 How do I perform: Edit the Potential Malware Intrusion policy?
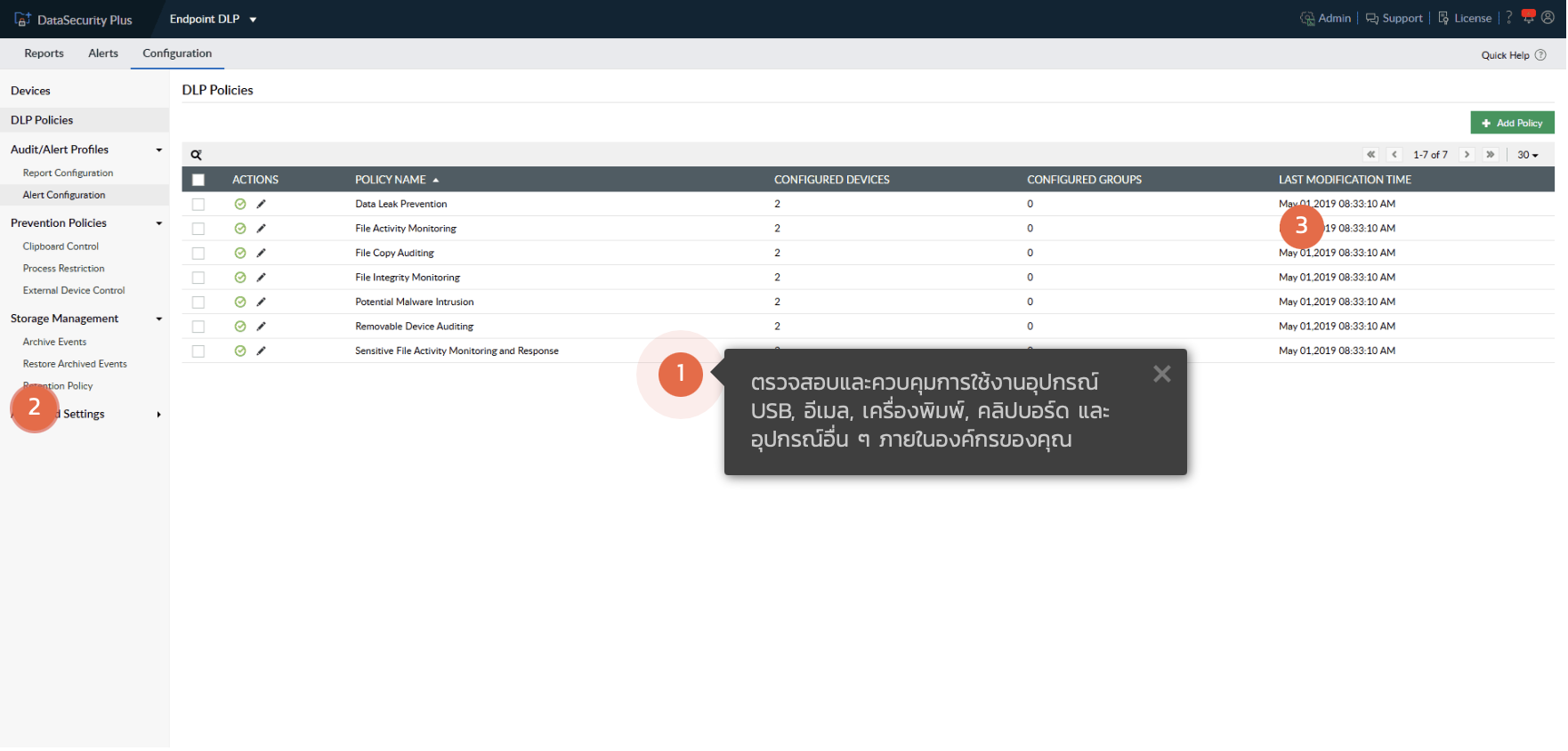[261, 303]
